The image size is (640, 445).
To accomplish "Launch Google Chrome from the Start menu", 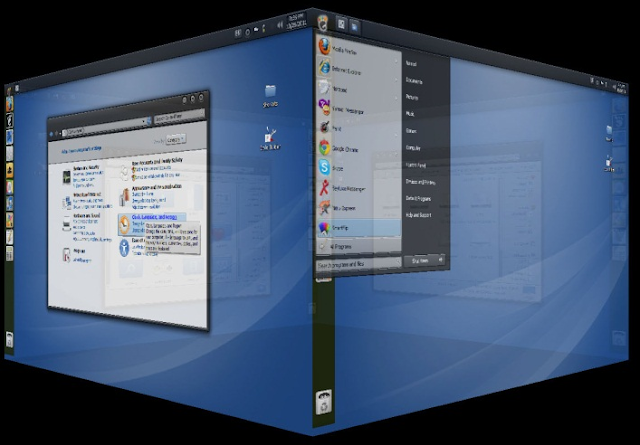I will (357, 149).
